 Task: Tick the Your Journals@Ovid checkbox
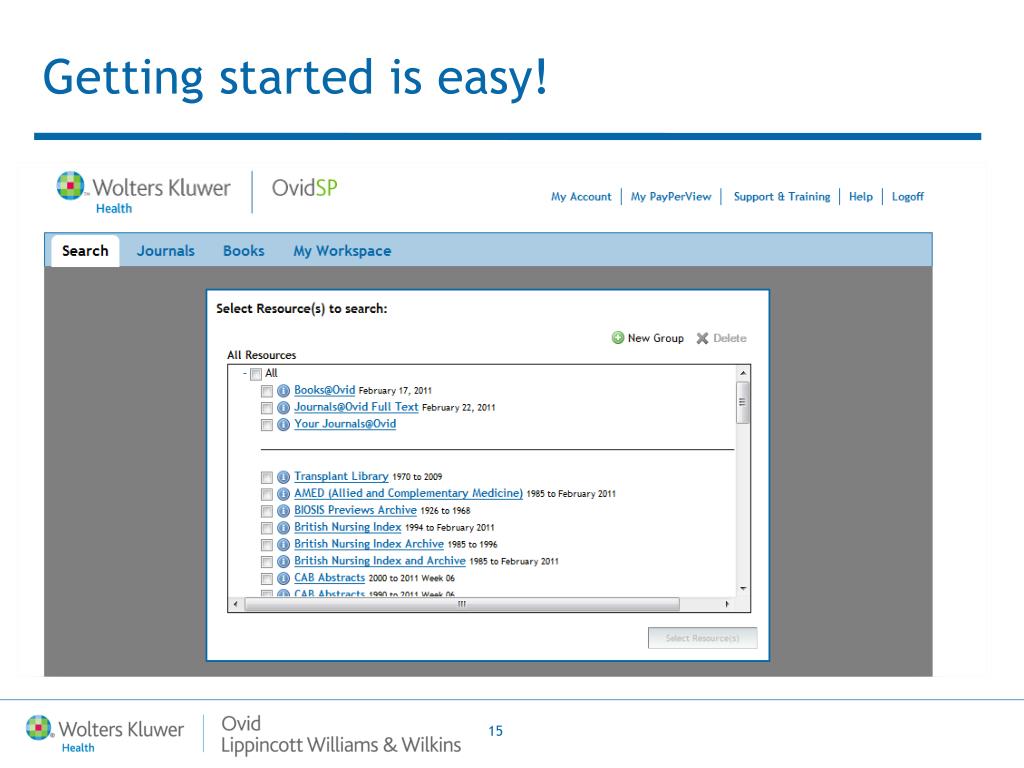pos(266,425)
